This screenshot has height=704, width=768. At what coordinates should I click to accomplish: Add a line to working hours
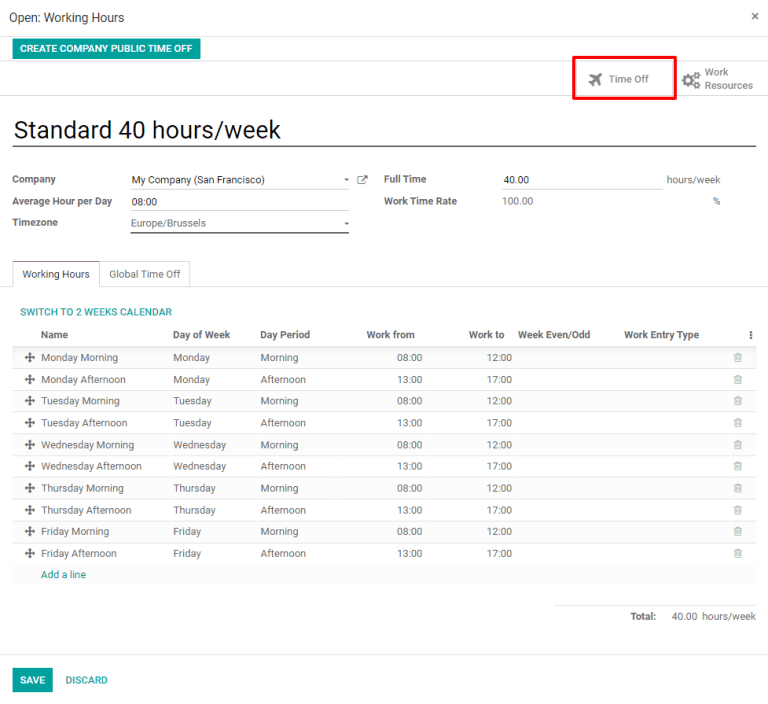pyautogui.click(x=63, y=575)
